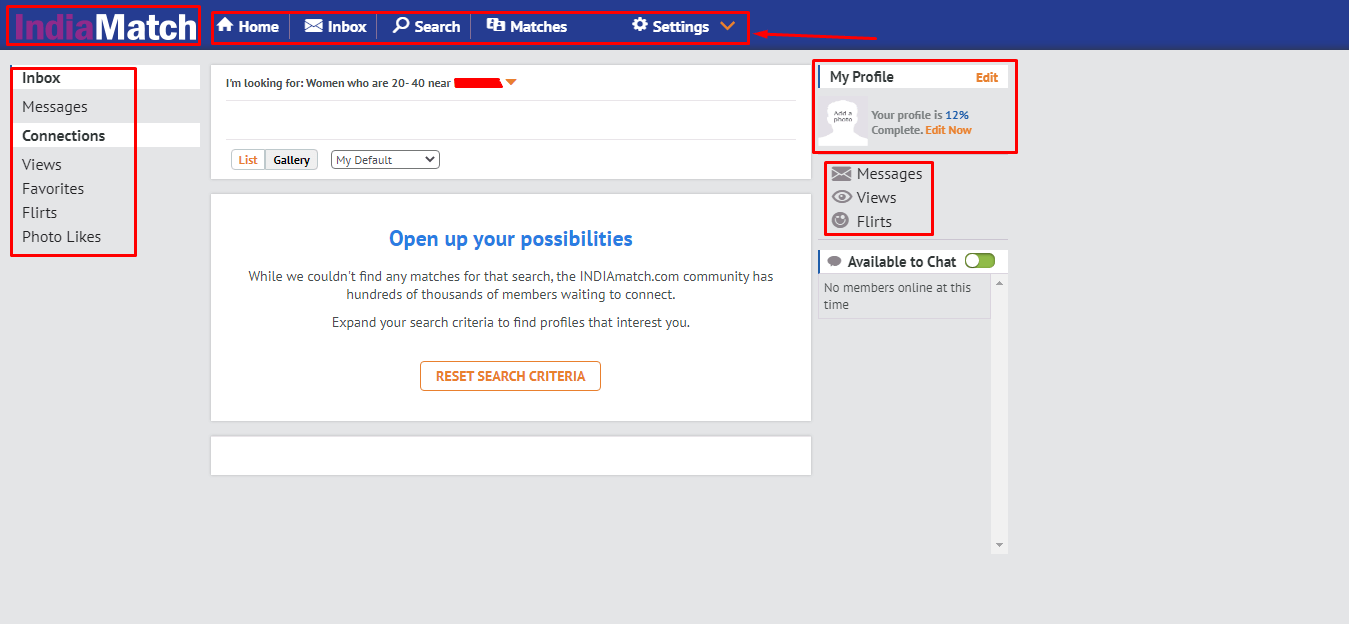The height and width of the screenshot is (624, 1349).
Task: Open Messages in left sidebar
Action: (x=55, y=107)
